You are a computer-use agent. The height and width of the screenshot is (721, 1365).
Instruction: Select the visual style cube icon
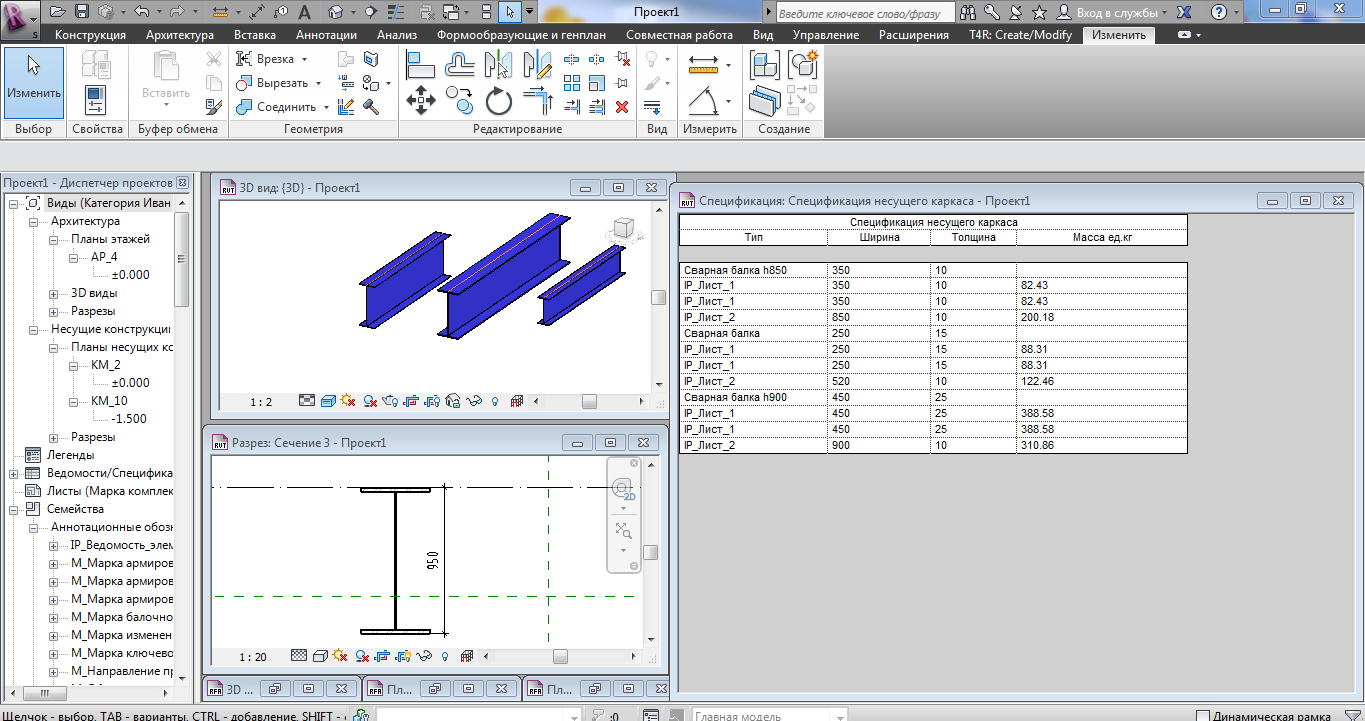(x=327, y=400)
